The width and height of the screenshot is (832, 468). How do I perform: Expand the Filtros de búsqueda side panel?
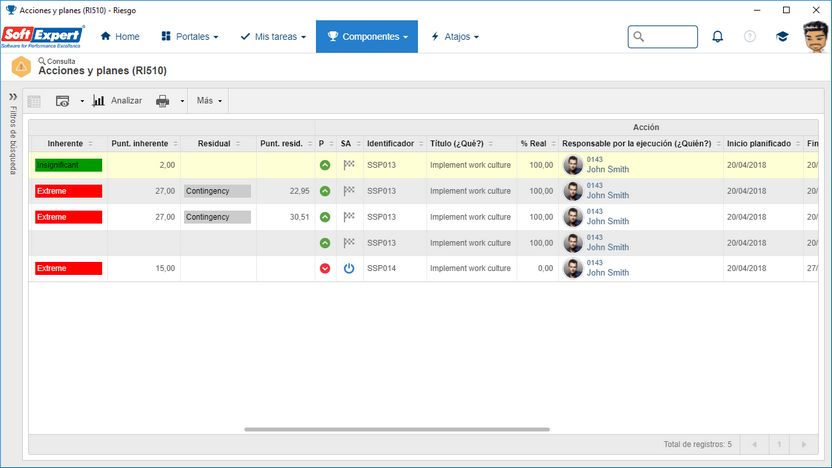pos(13,97)
